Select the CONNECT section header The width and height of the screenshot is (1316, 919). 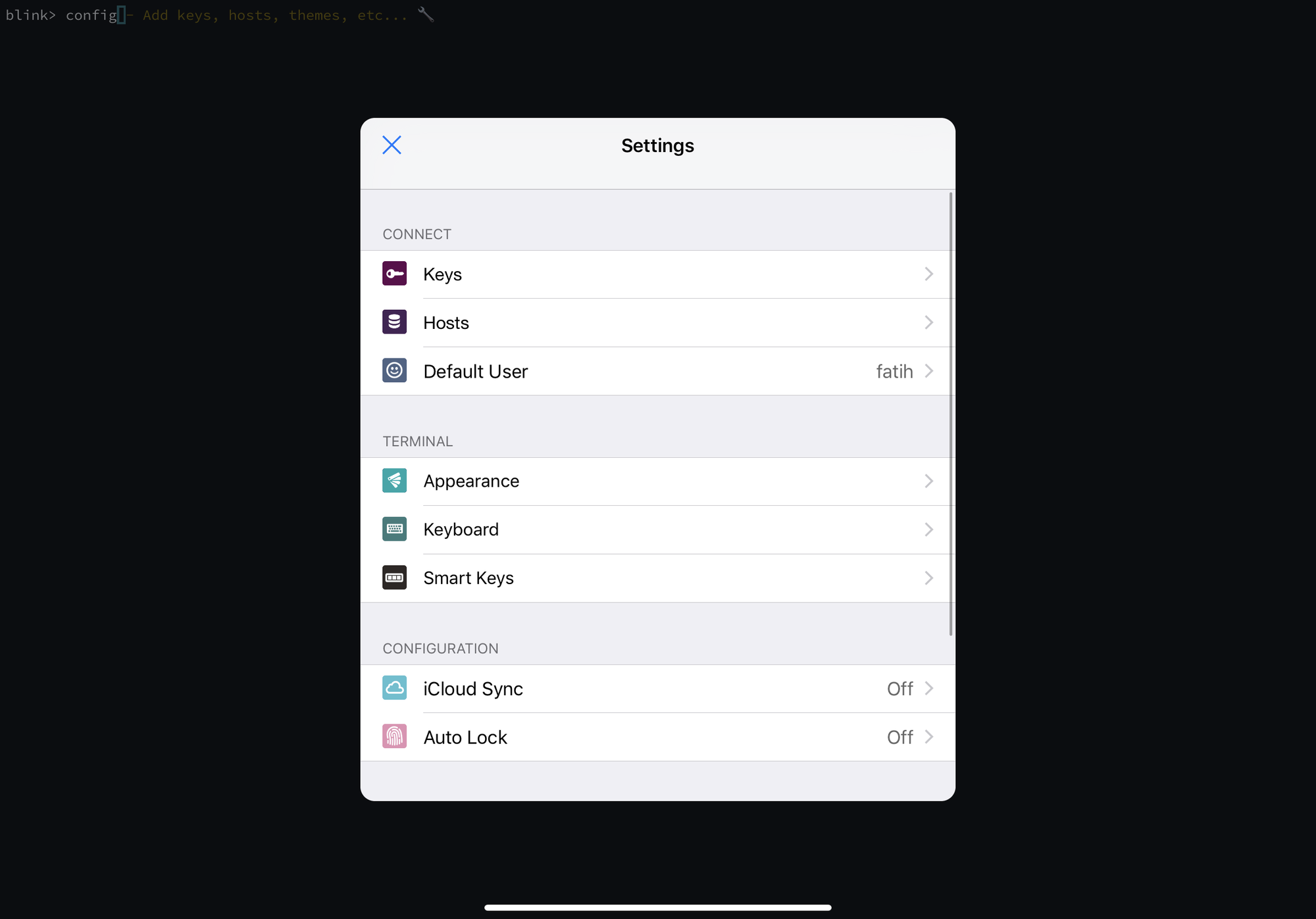pyautogui.click(x=416, y=233)
